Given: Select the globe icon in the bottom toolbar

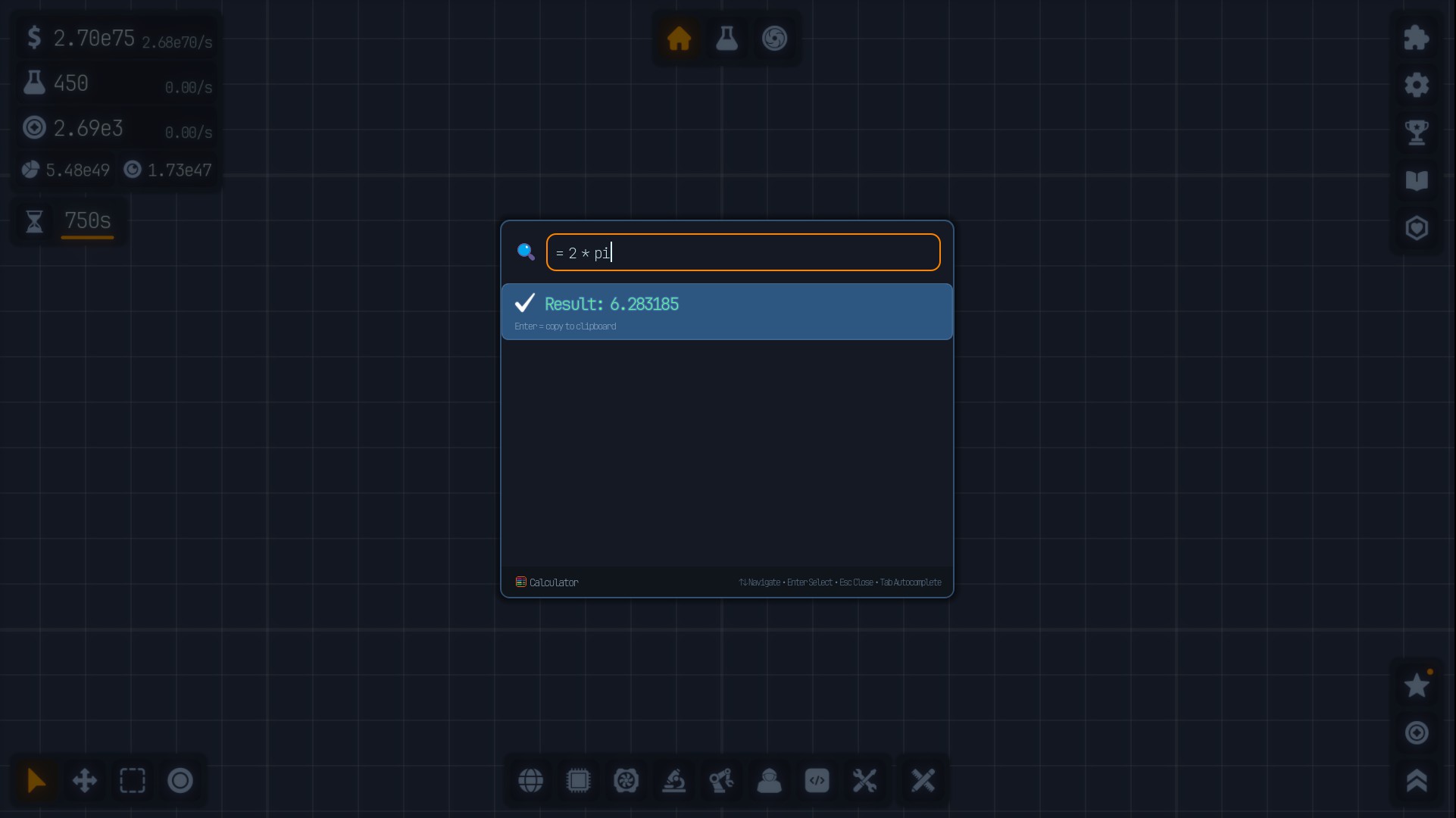Looking at the screenshot, I should (530, 781).
